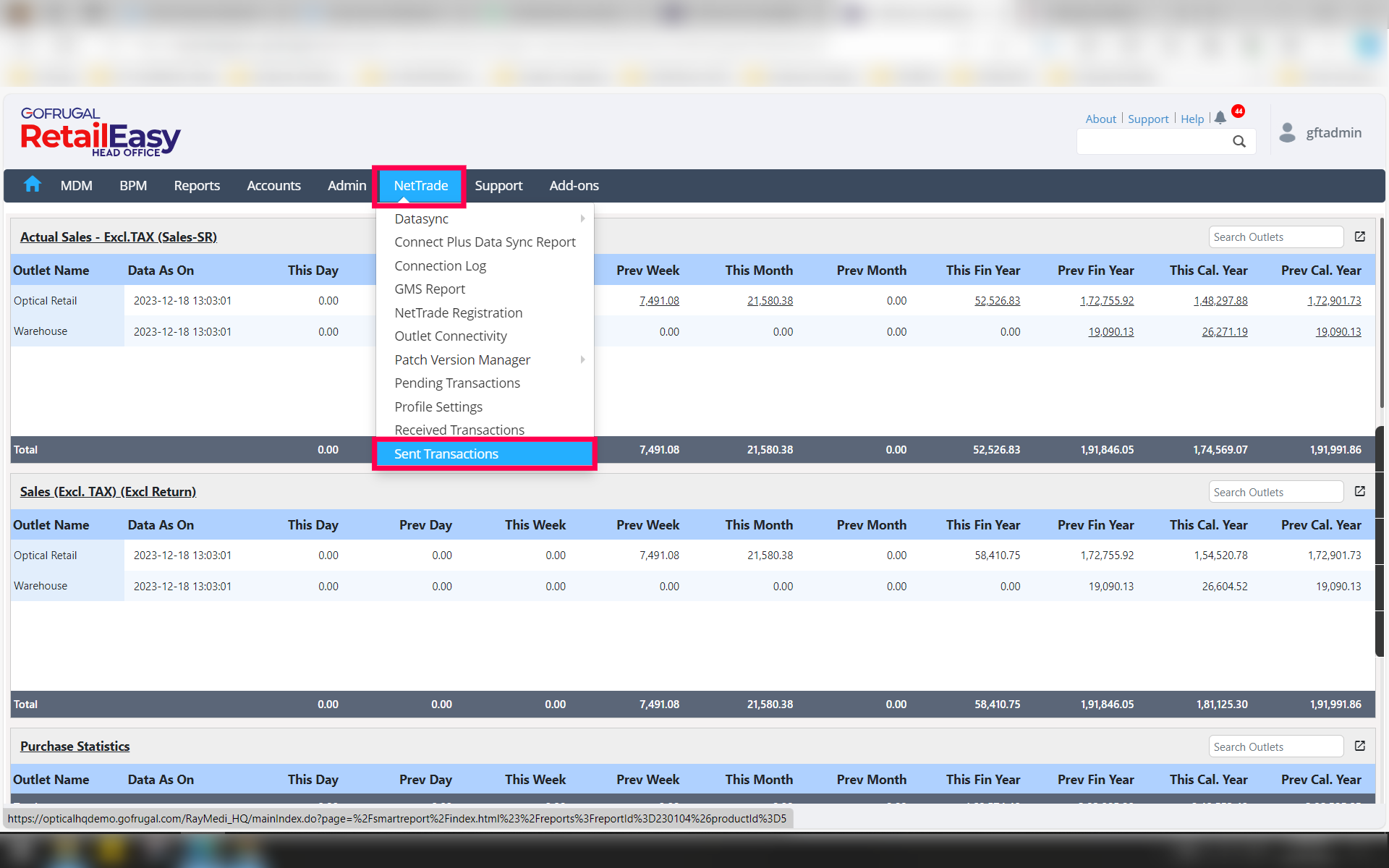Viewport: 1389px width, 868px height.
Task: Pop out Sales Excl Return widget
Action: coord(1360,491)
